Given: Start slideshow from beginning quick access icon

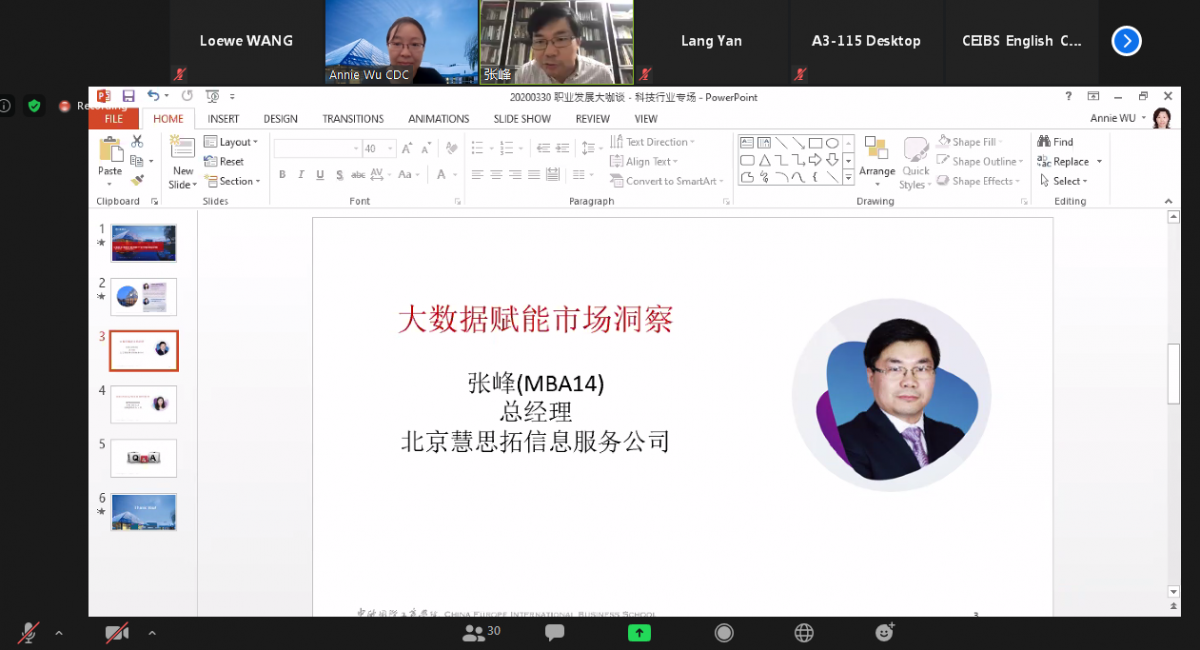Looking at the screenshot, I should tap(212, 96).
